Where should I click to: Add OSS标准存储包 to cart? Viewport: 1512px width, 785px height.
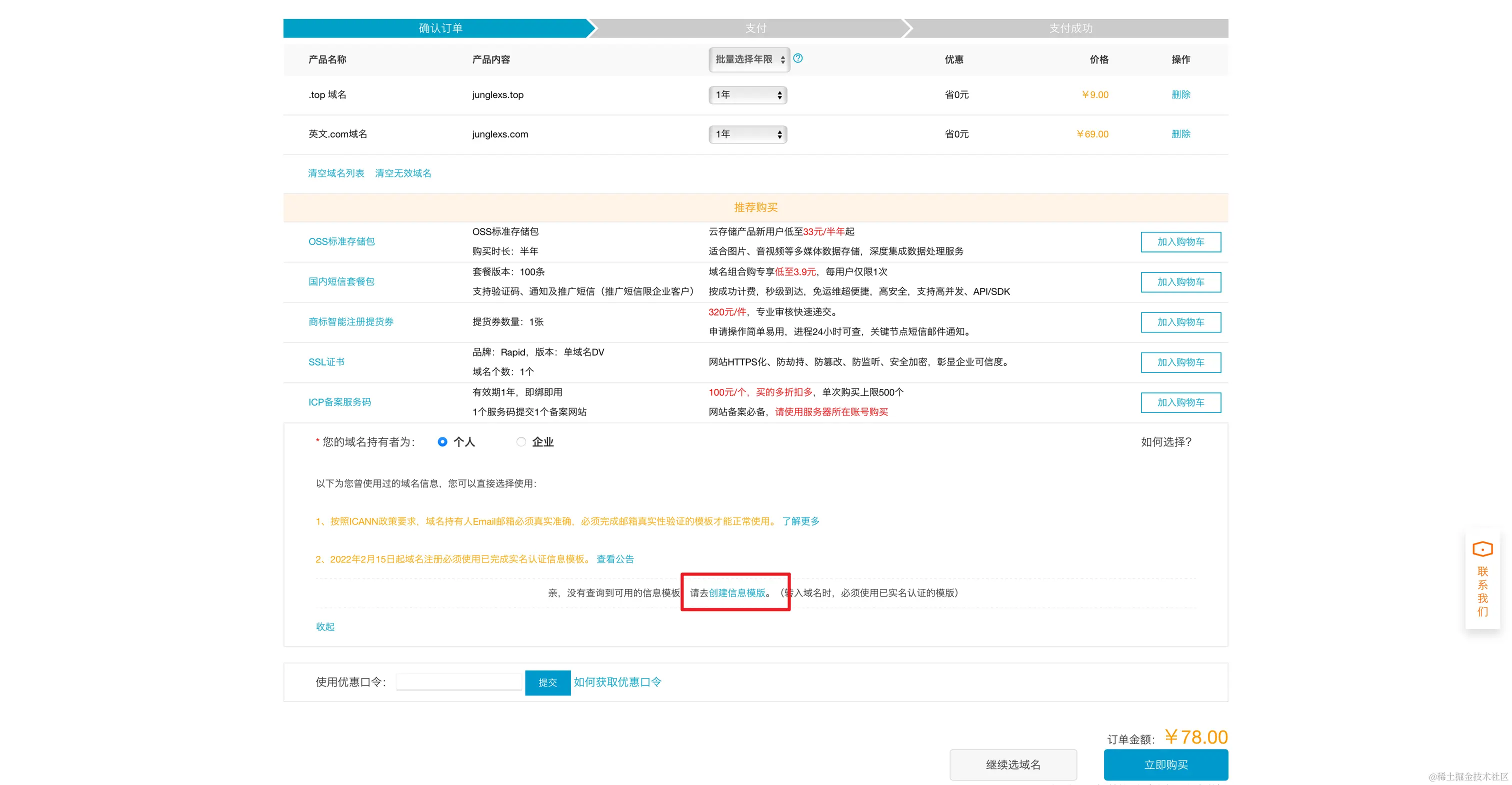(x=1180, y=242)
